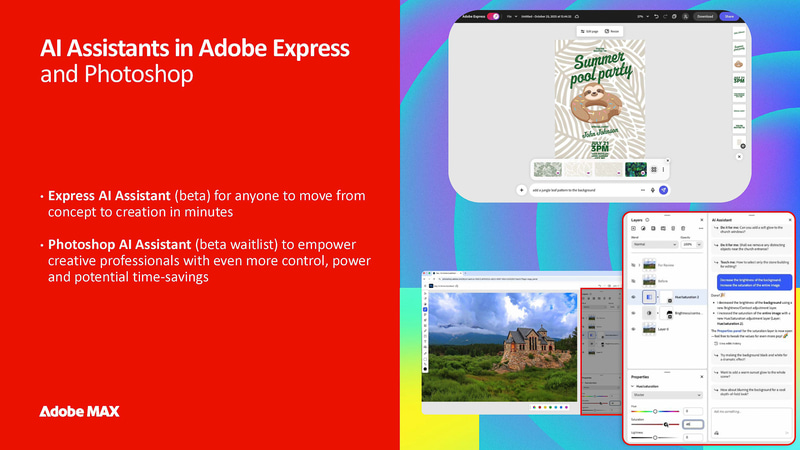Choose the first green leaf pattern result
The image size is (800, 450).
547,169
